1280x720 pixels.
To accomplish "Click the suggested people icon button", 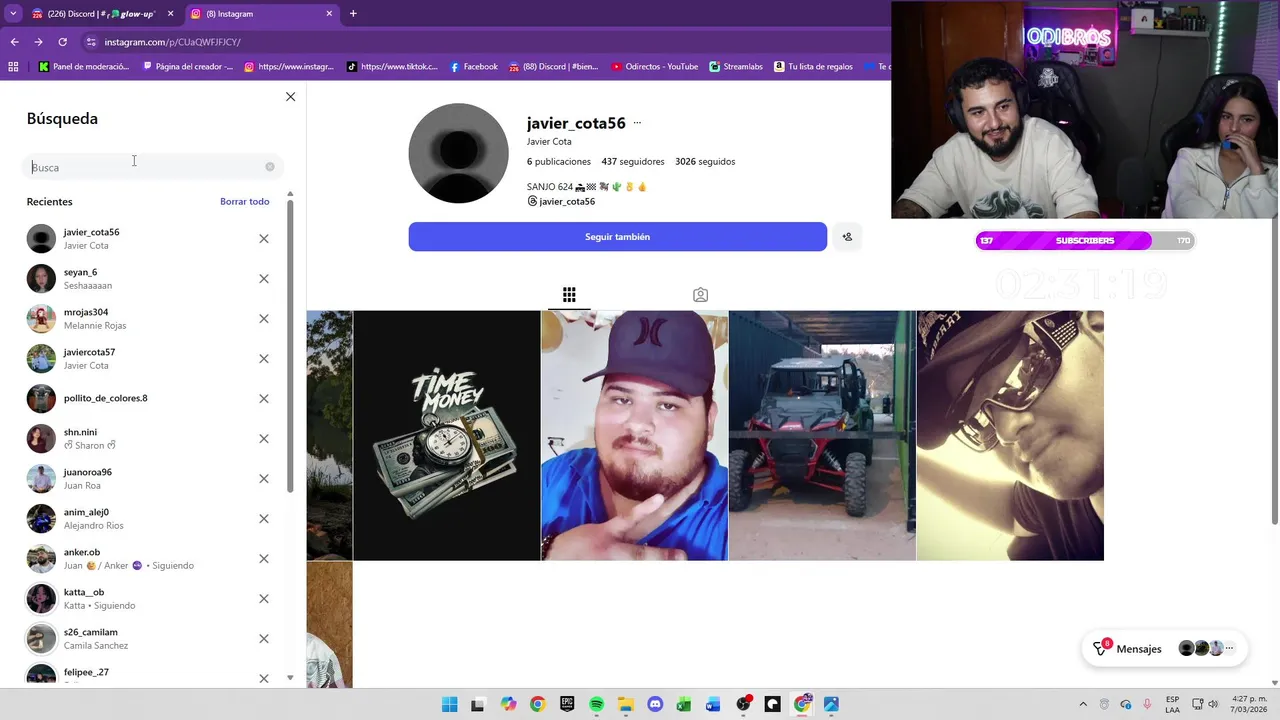I will point(847,237).
